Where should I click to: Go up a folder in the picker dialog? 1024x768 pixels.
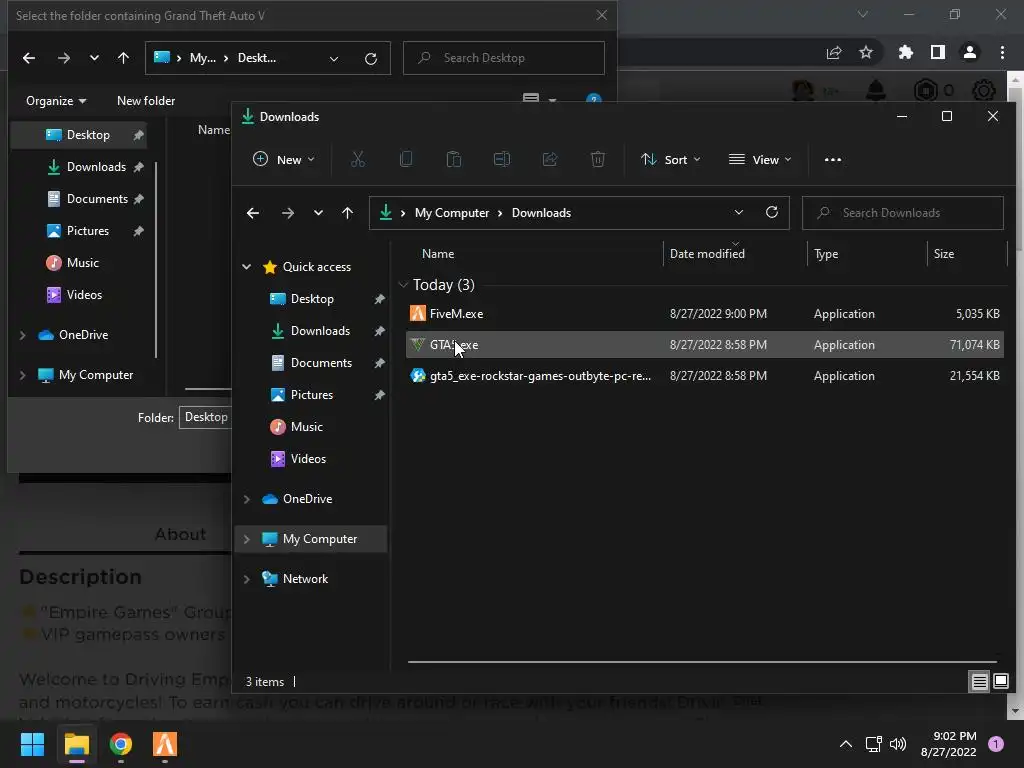pyautogui.click(x=123, y=58)
